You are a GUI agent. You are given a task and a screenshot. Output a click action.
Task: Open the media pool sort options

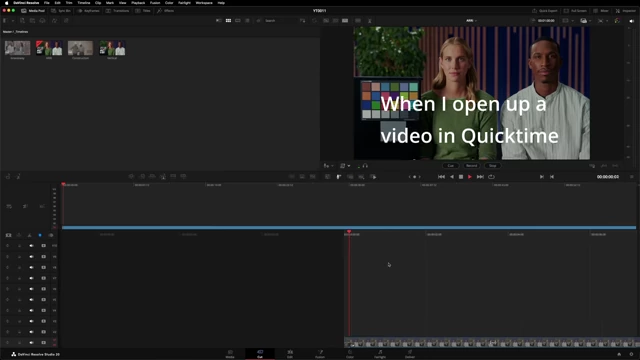pyautogui.click(x=302, y=20)
